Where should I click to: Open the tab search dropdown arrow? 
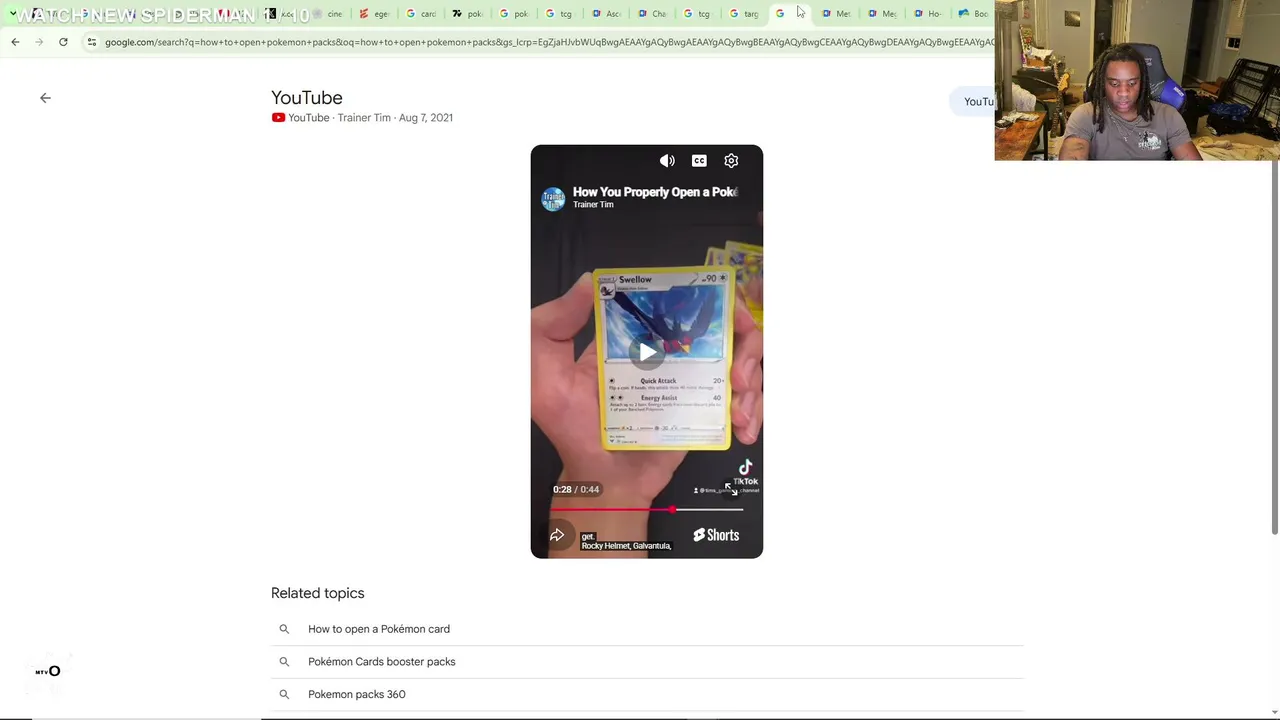point(12,14)
